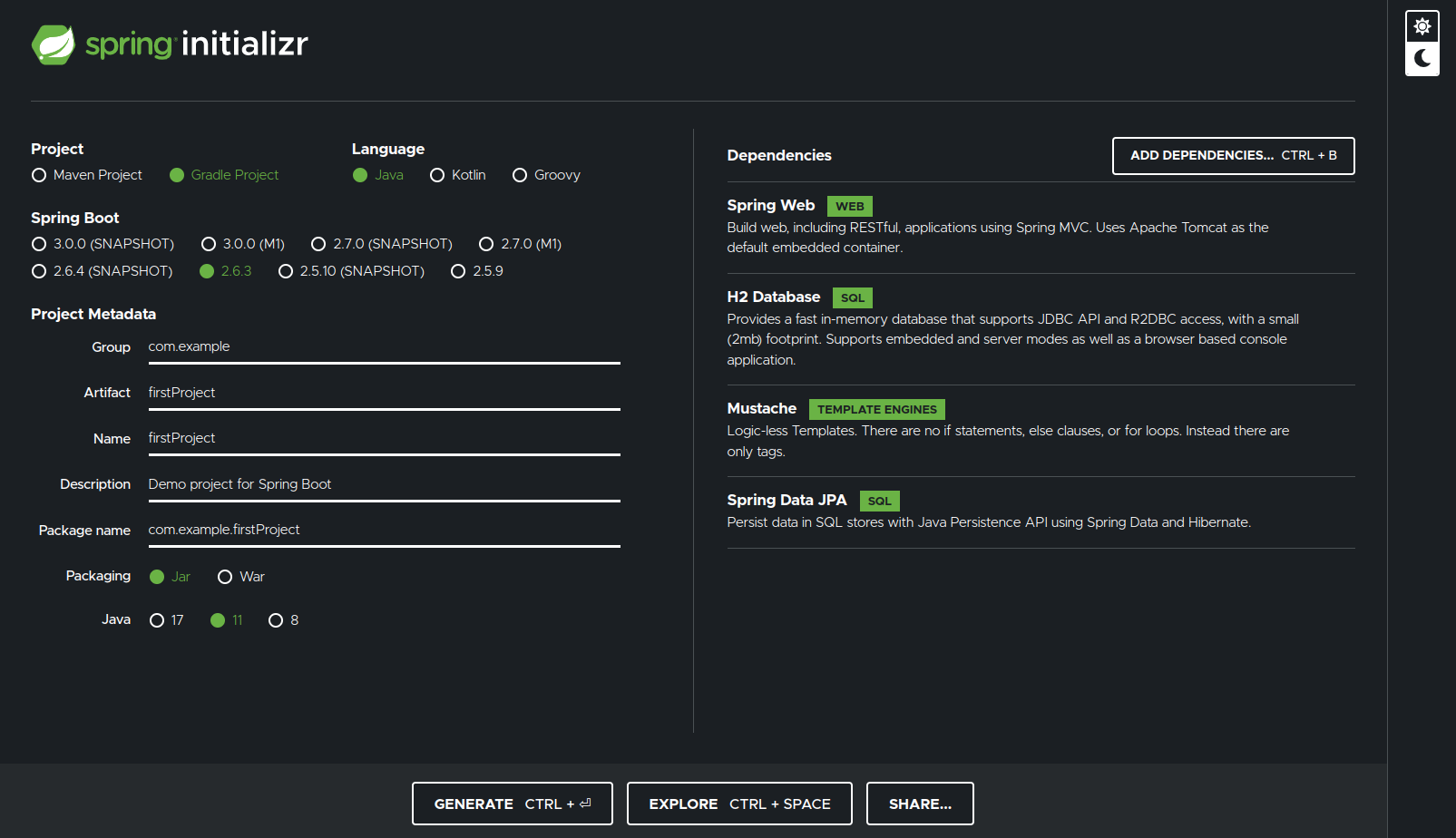Image resolution: width=1456 pixels, height=838 pixels.
Task: Choose Java as language
Action: point(378,175)
